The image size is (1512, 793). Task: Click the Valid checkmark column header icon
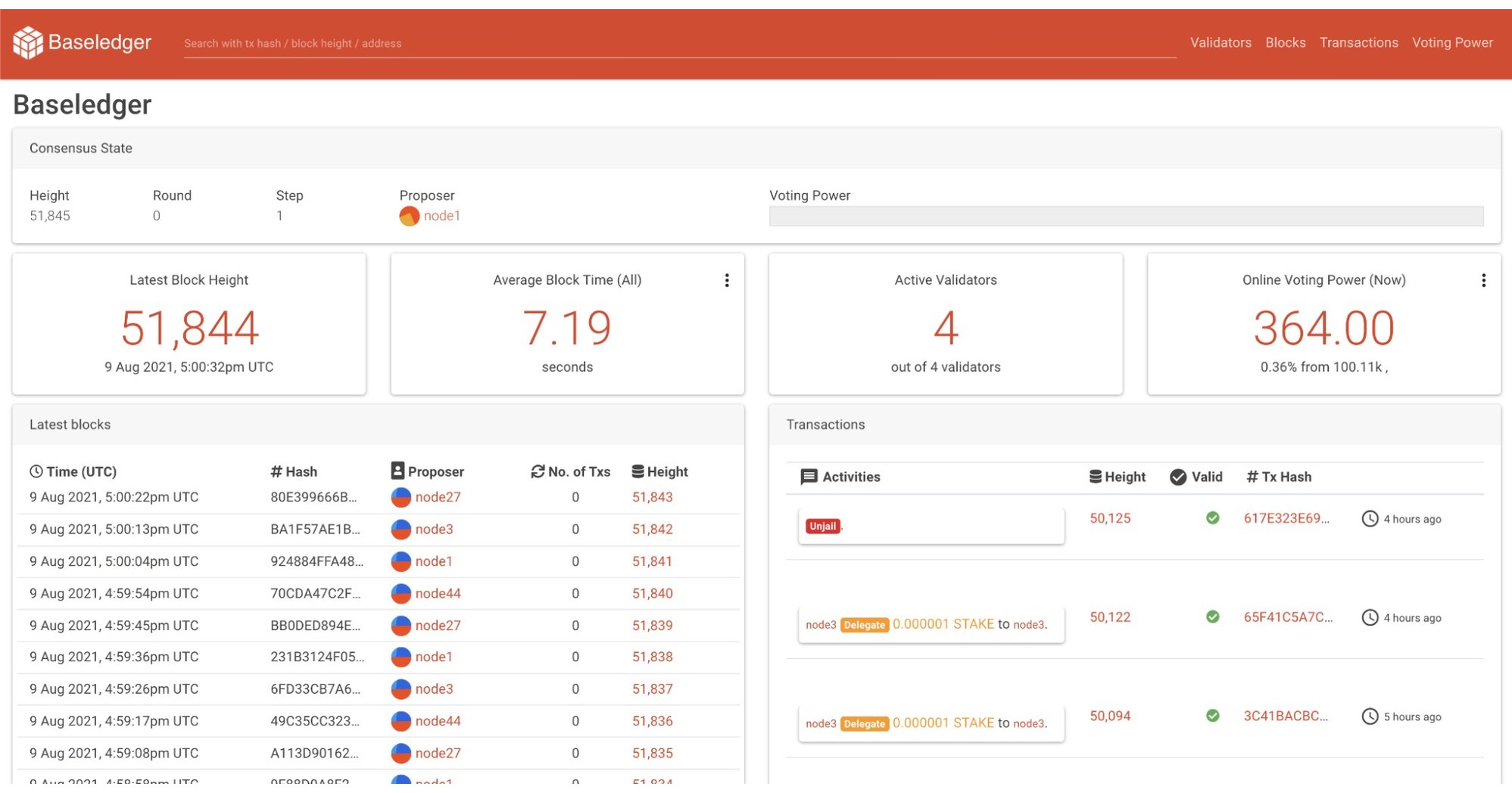pos(1178,476)
